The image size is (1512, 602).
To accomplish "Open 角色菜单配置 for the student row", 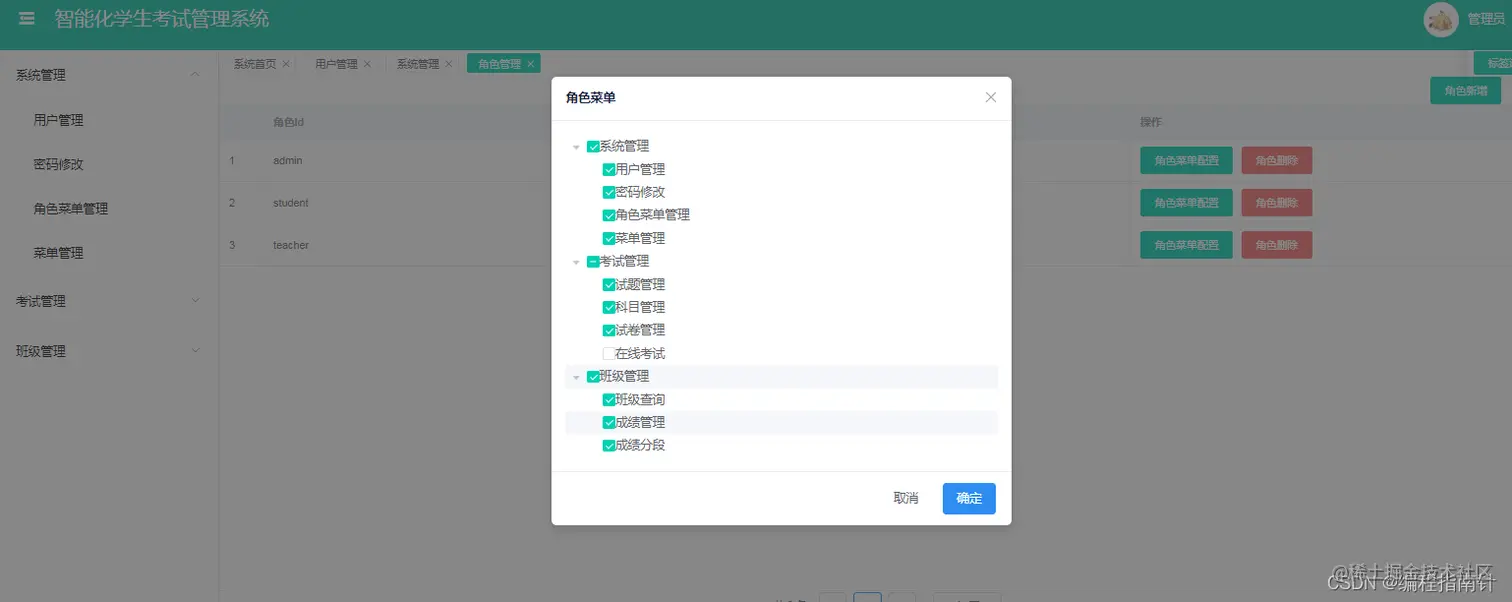I will 1186,203.
